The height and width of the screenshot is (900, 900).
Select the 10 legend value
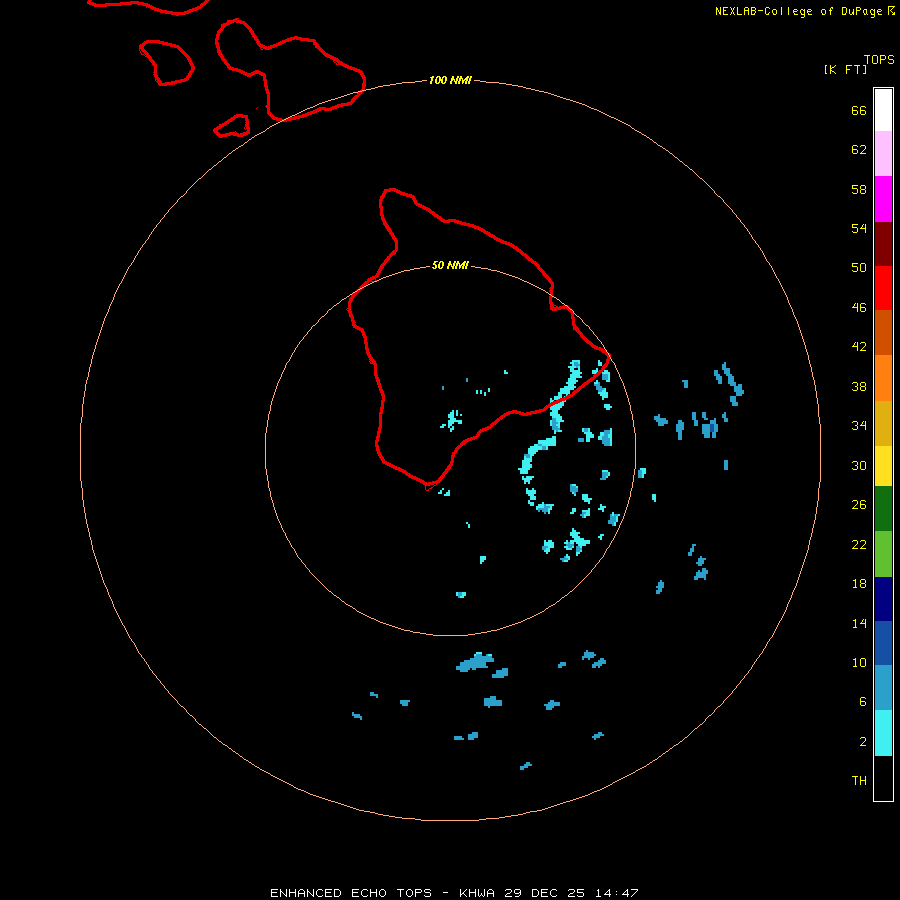click(x=859, y=662)
